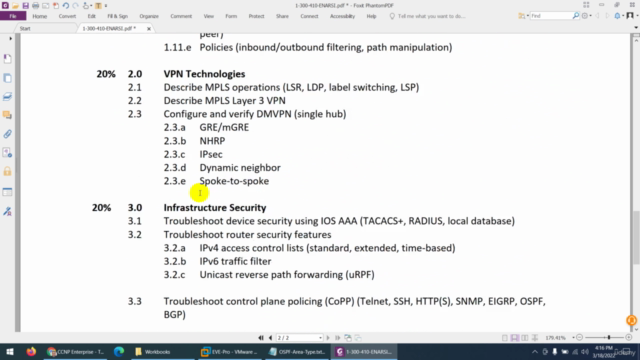
Task: Close the 1-300-410-ENARSI.pdf tab
Action: (149, 29)
